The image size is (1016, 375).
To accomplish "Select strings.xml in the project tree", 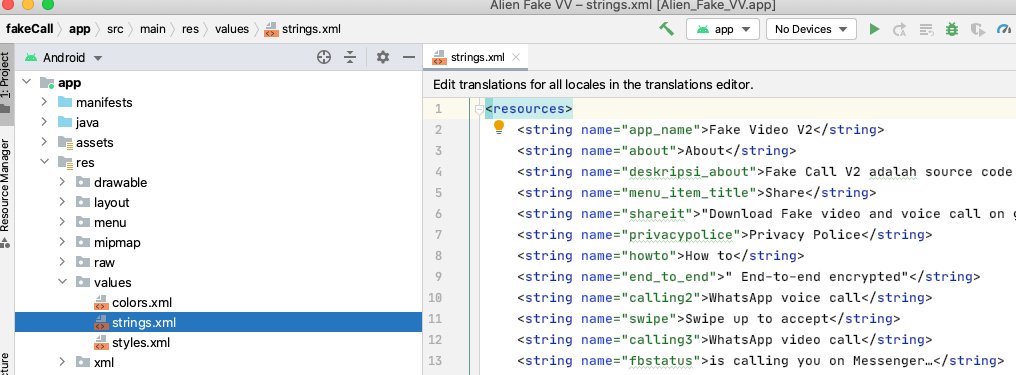I will 218,323.
